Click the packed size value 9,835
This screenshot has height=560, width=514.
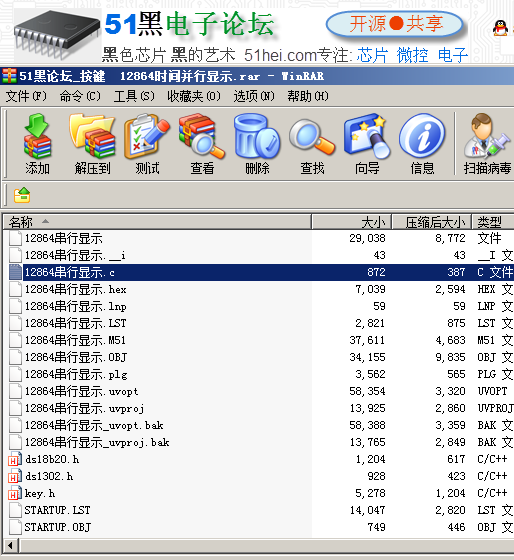(450, 357)
